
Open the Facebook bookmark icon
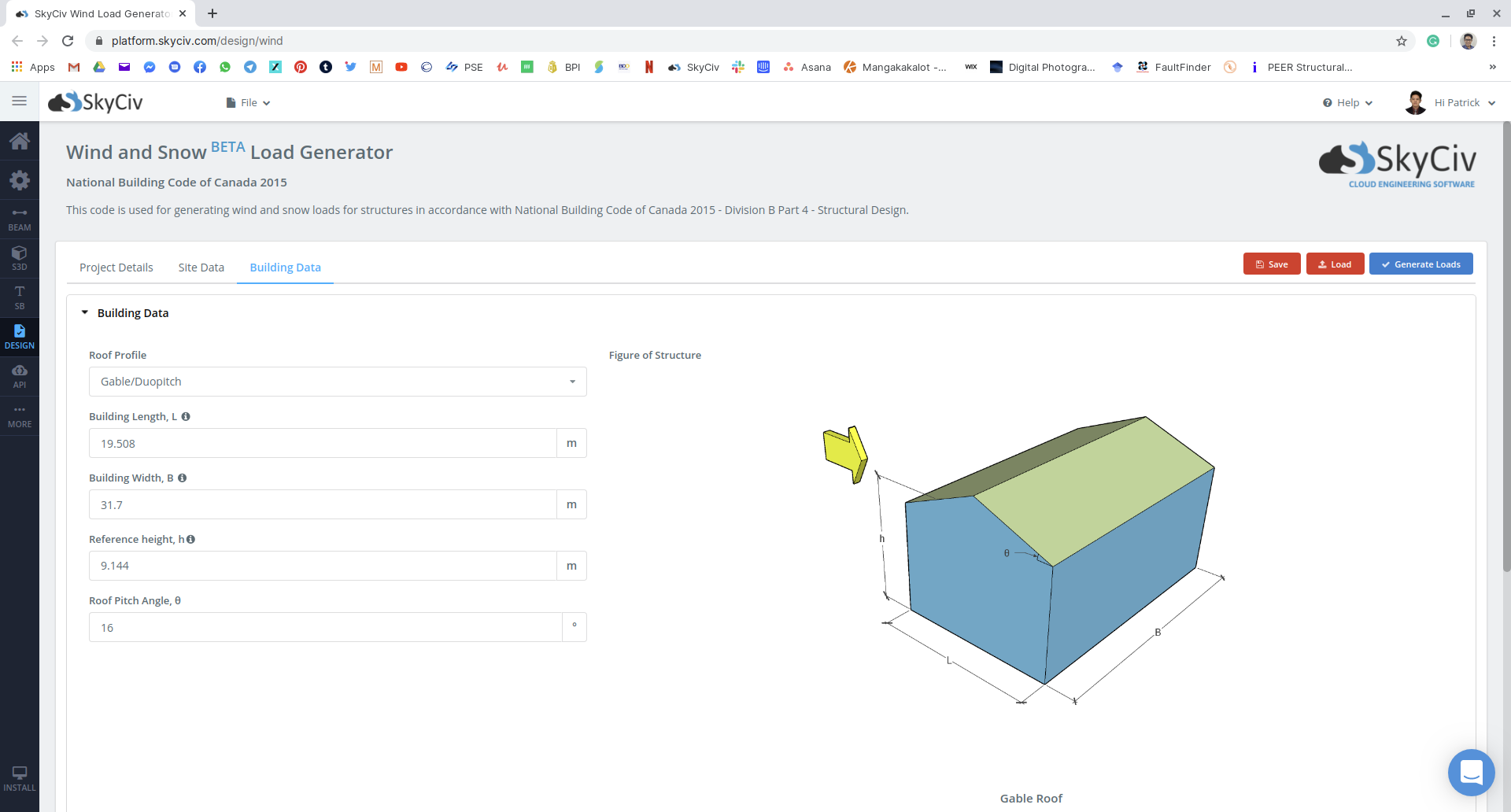point(200,67)
